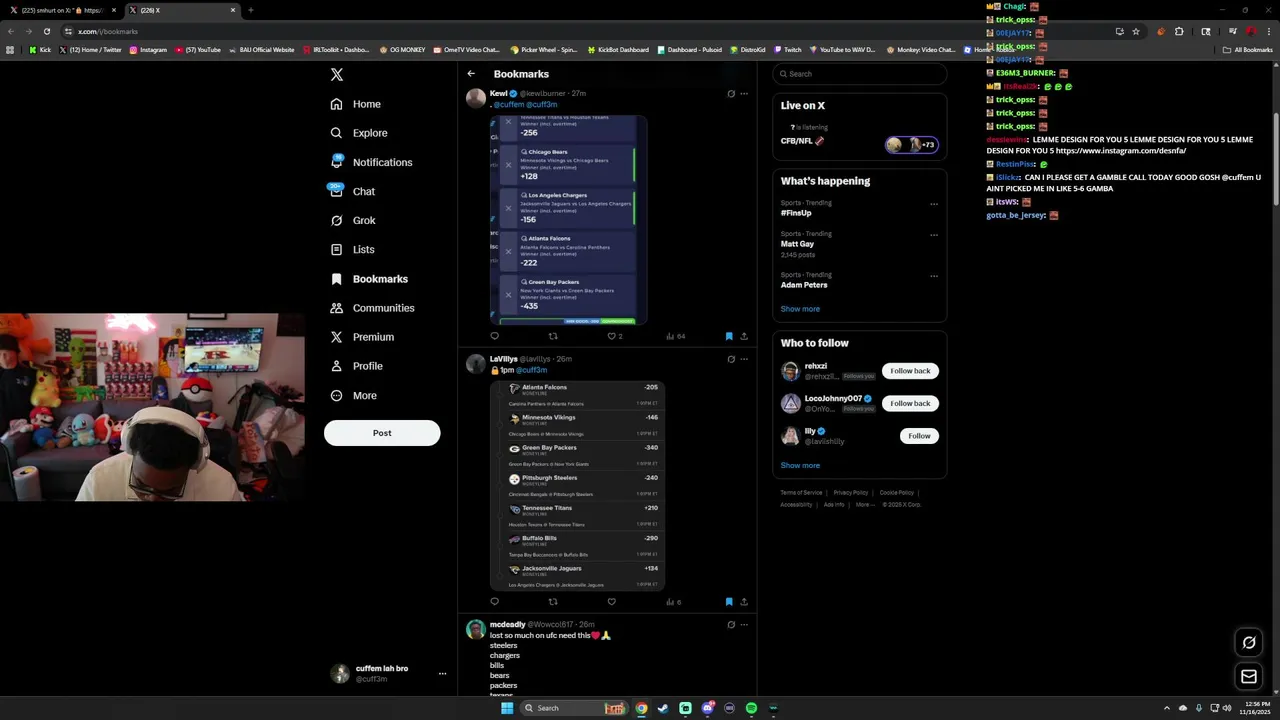The width and height of the screenshot is (1280, 720).
Task: Open Explore in the sidebar
Action: [359, 133]
